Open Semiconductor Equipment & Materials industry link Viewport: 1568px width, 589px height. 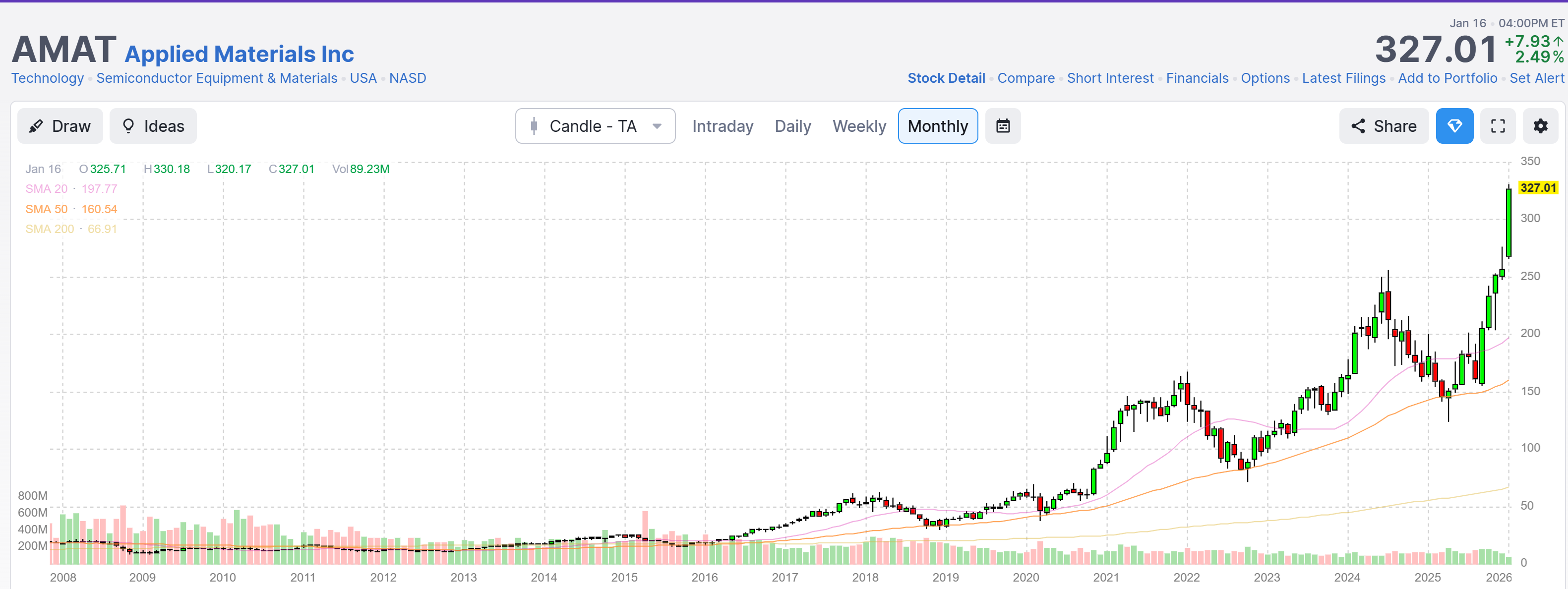pyautogui.click(x=216, y=78)
